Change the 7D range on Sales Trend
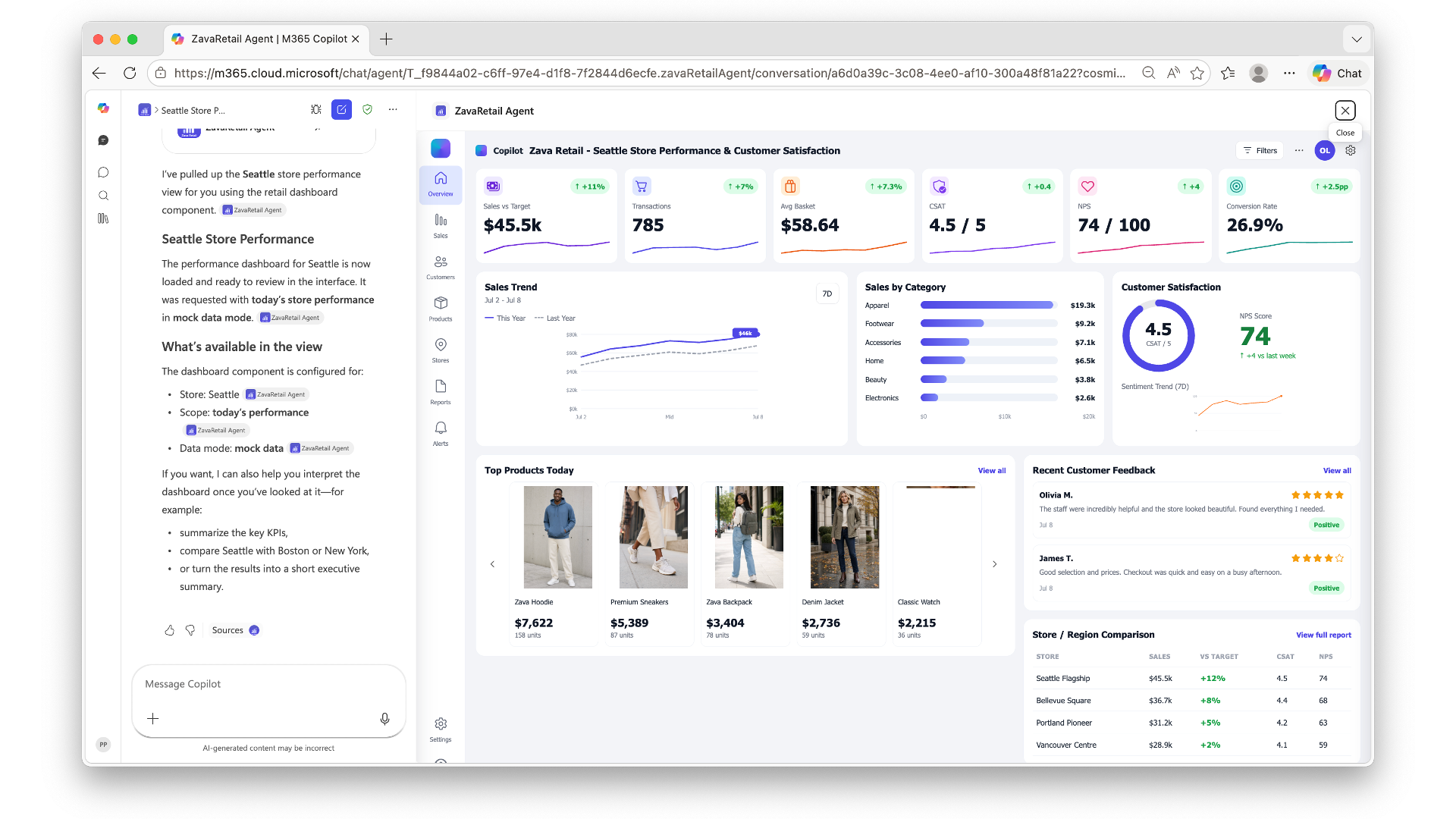 coord(827,293)
